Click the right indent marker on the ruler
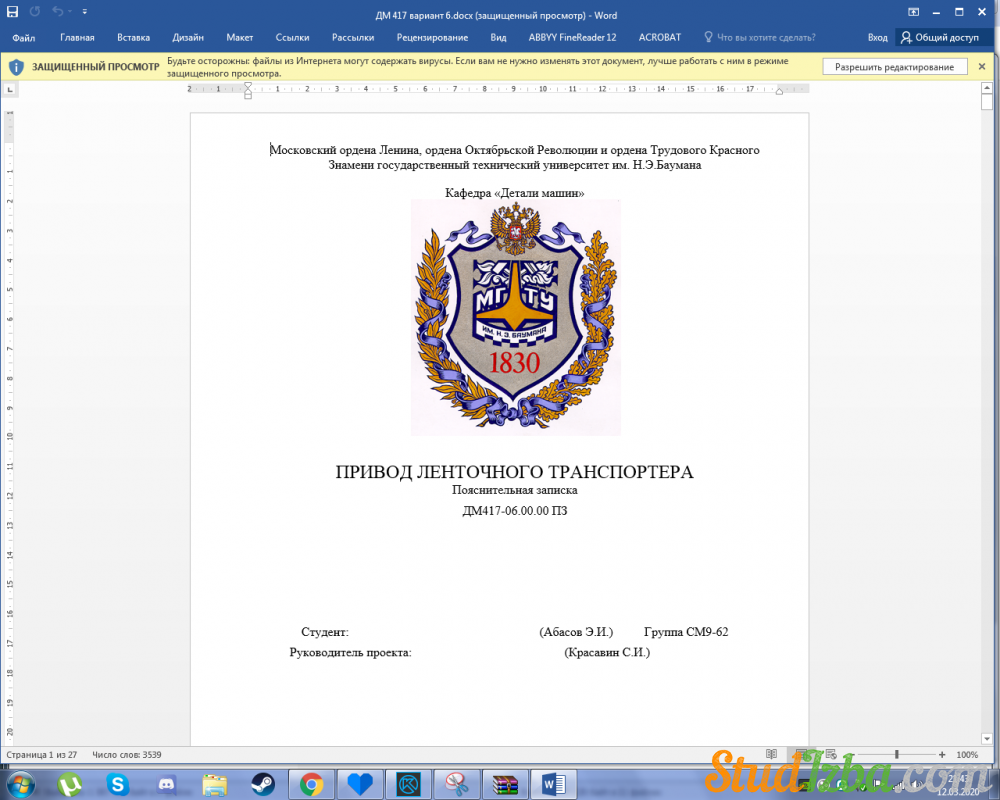The height and width of the screenshot is (800, 1000). 779,92
